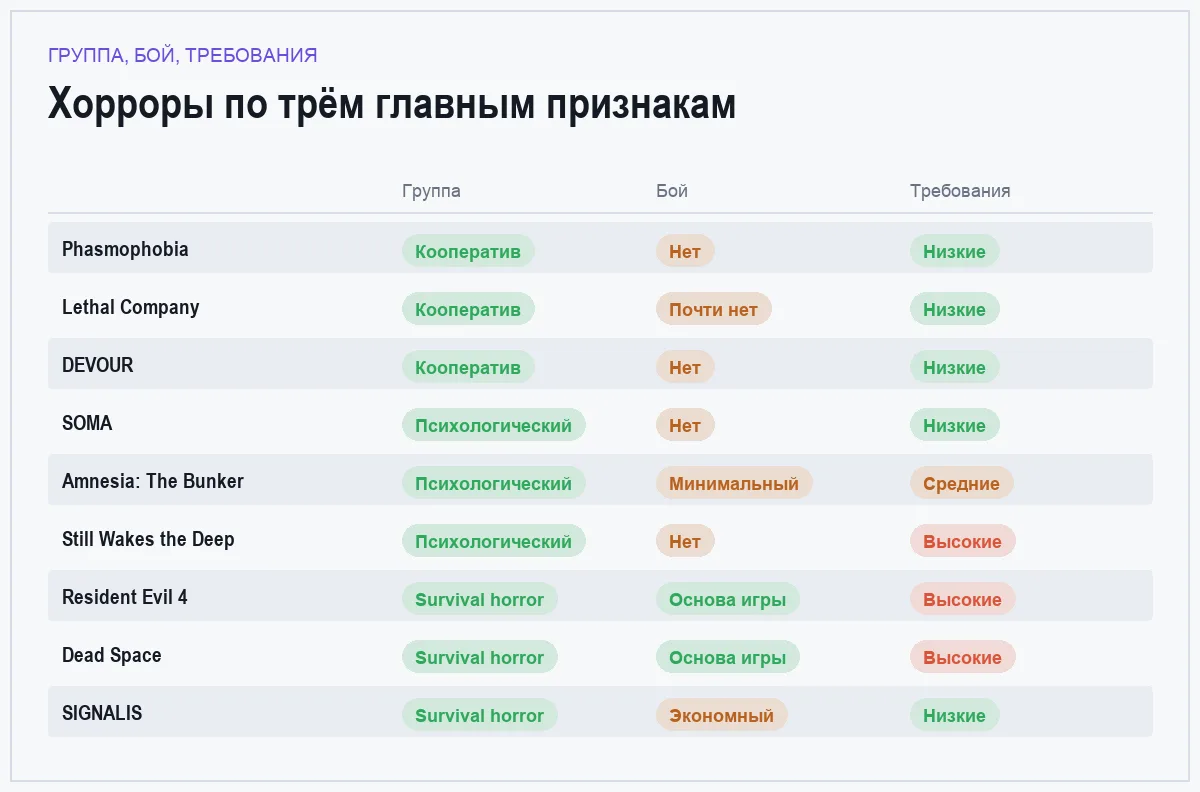Screen dimensions: 1200x792
Task: Click Кооператив tag in Lethal Company row
Action: (468, 309)
